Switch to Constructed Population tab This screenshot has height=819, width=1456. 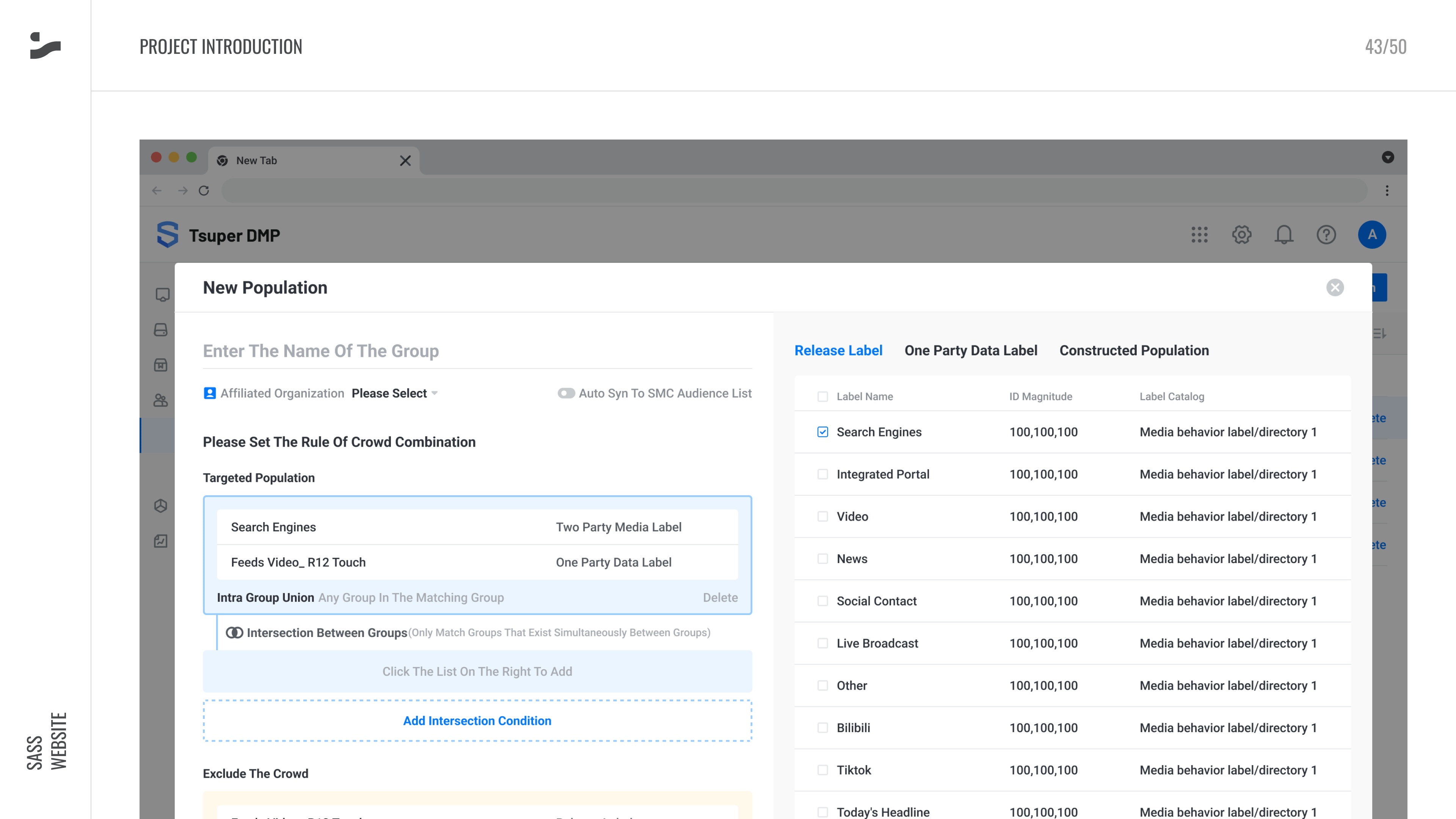(x=1134, y=350)
